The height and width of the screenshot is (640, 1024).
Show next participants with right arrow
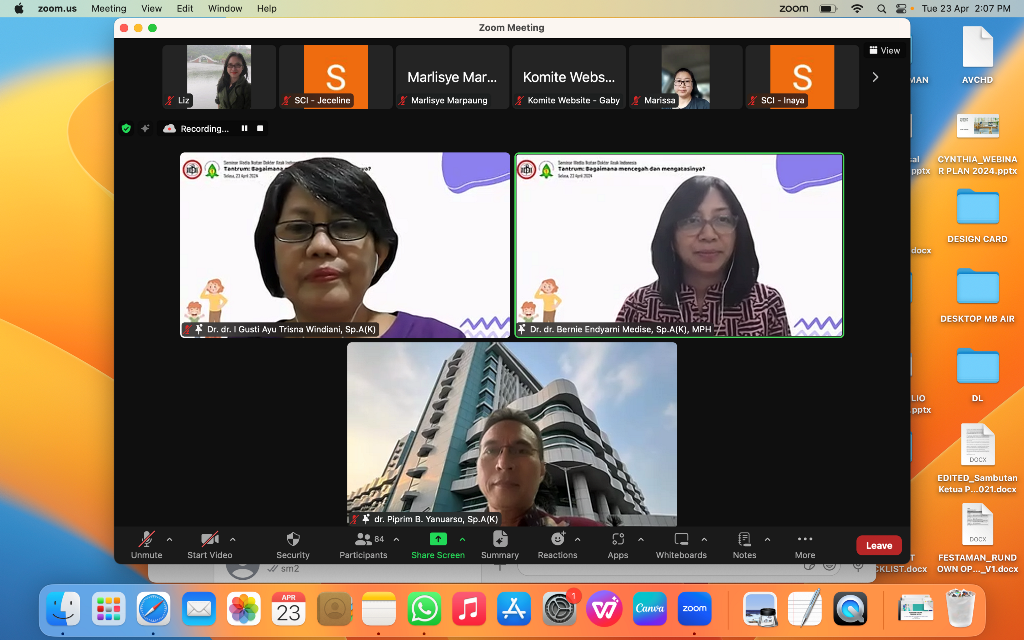875,77
